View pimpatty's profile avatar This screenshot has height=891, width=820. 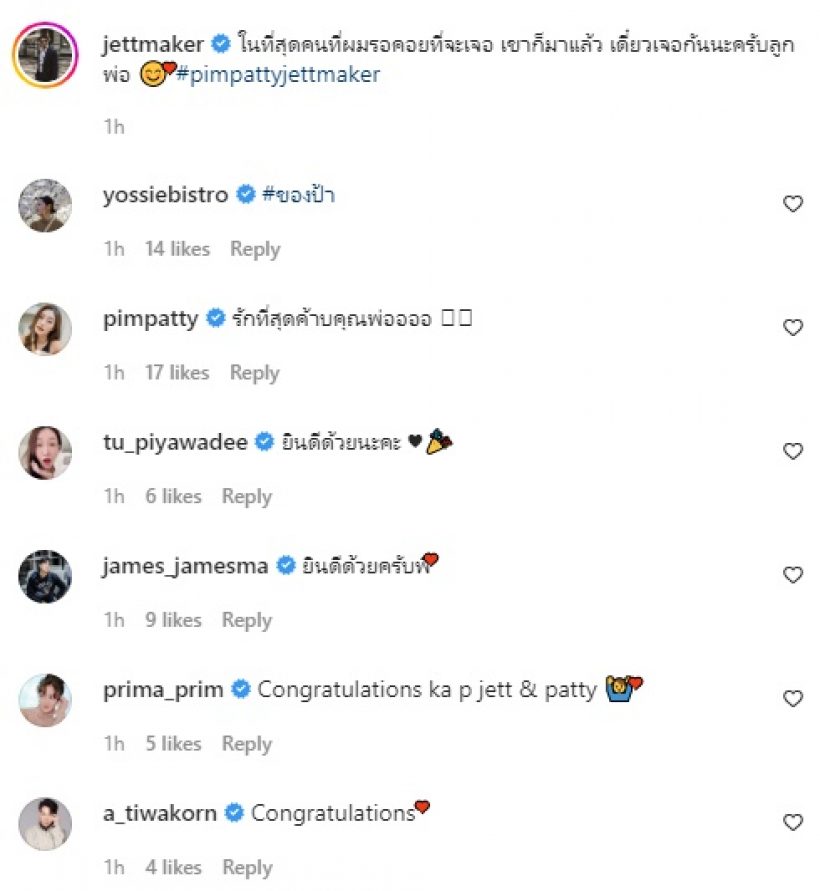click(x=45, y=329)
